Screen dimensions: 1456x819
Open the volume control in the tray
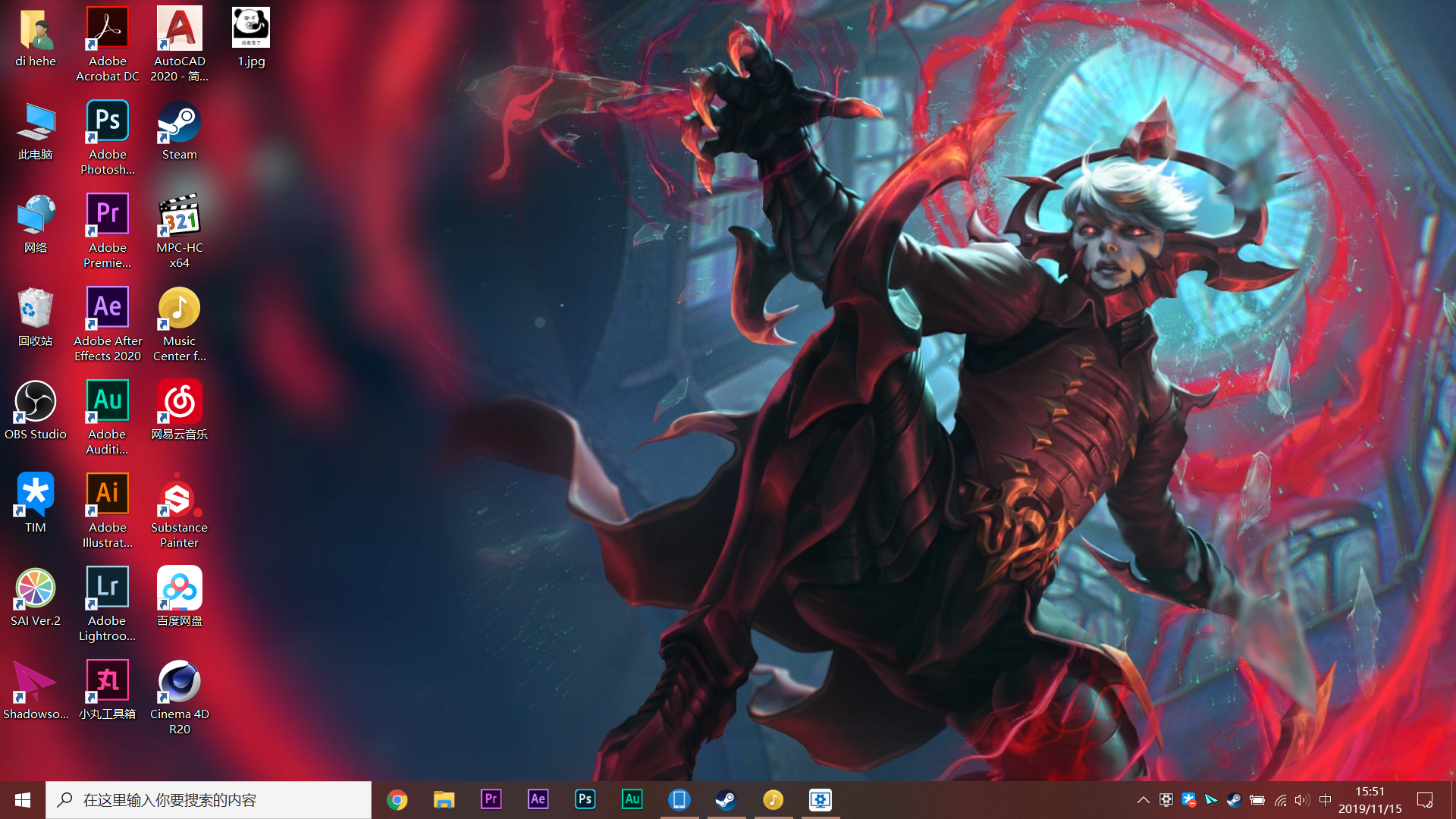pyautogui.click(x=1302, y=800)
